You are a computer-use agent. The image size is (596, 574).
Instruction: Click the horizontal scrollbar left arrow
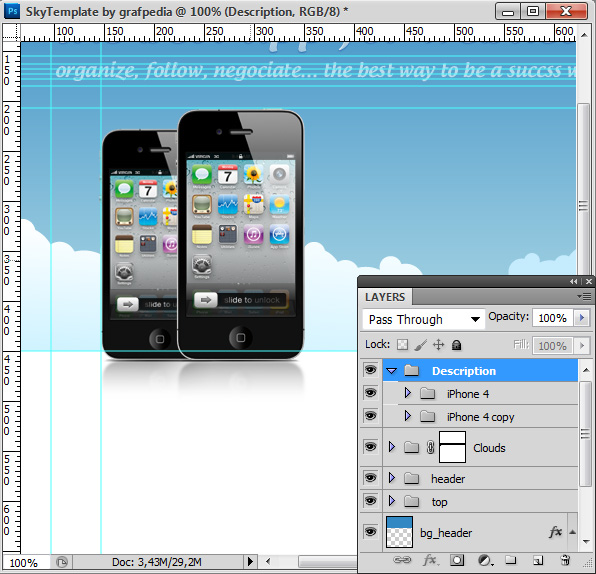(x=268, y=561)
